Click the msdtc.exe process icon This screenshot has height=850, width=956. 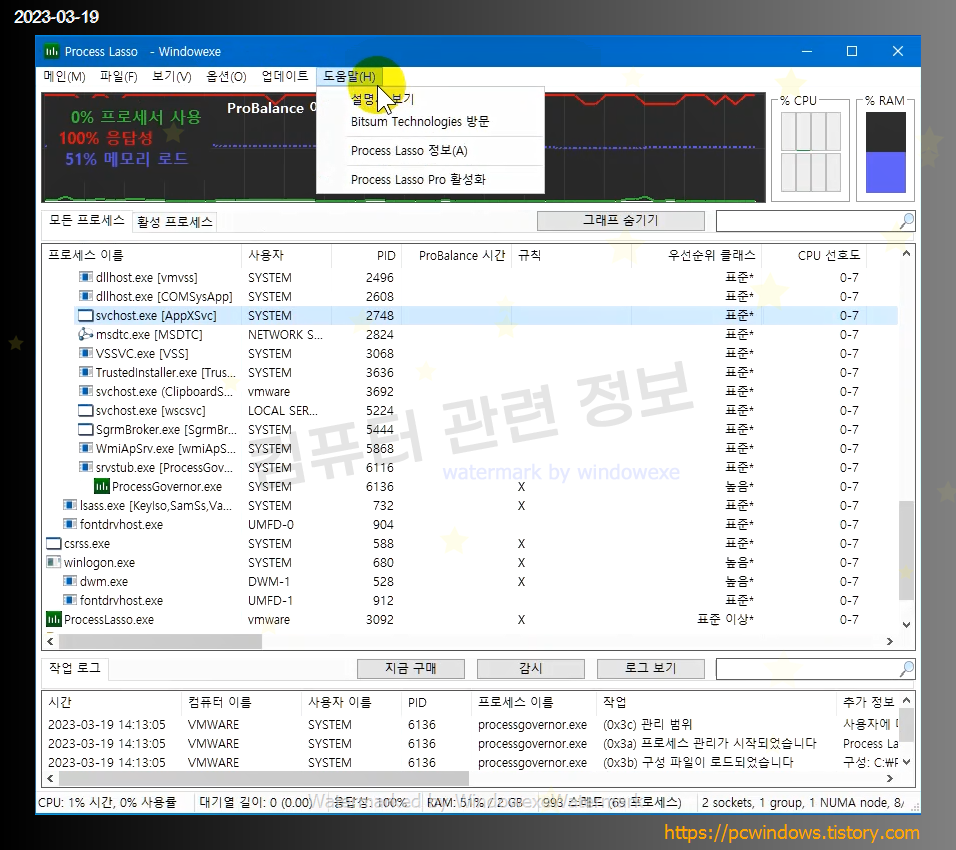pos(85,334)
